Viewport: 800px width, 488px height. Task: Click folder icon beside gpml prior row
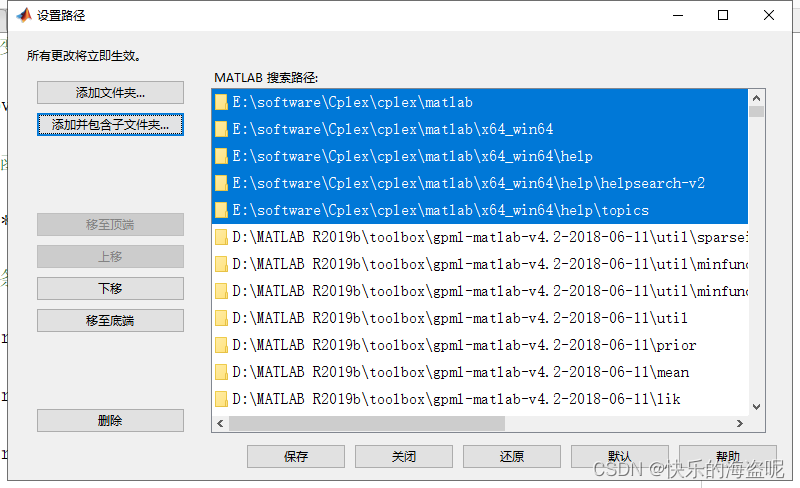221,345
